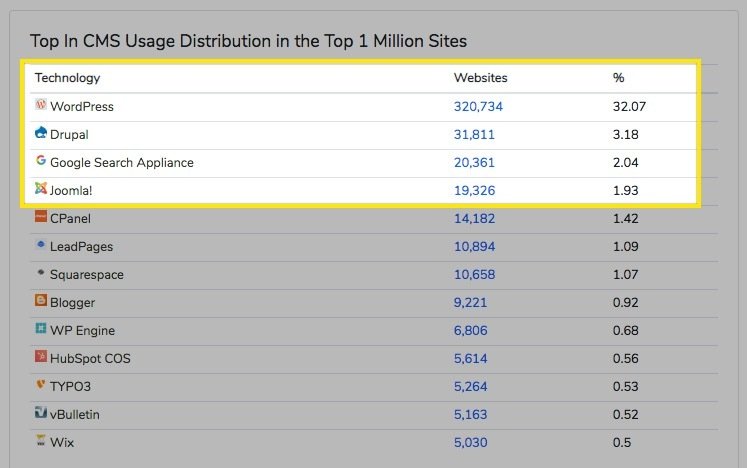Select the WP Engine technology name

[x=82, y=331]
